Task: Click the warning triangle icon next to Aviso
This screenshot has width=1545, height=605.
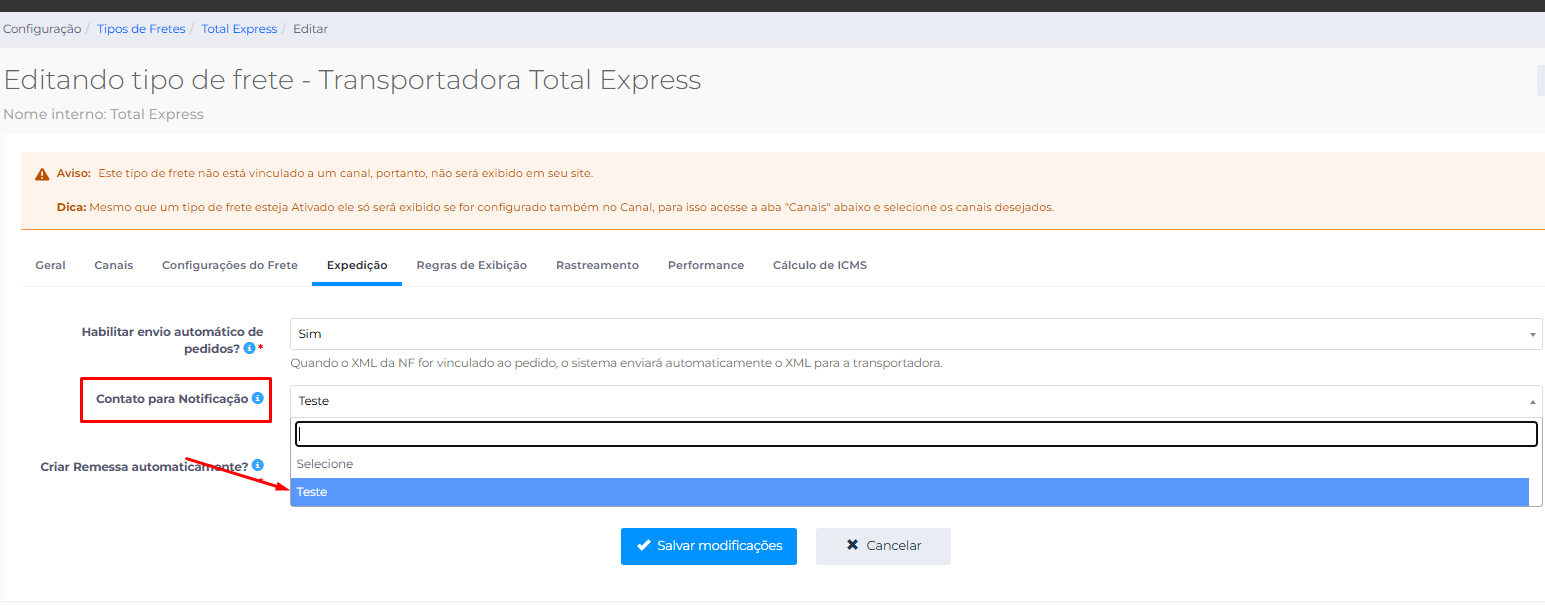Action: point(42,174)
